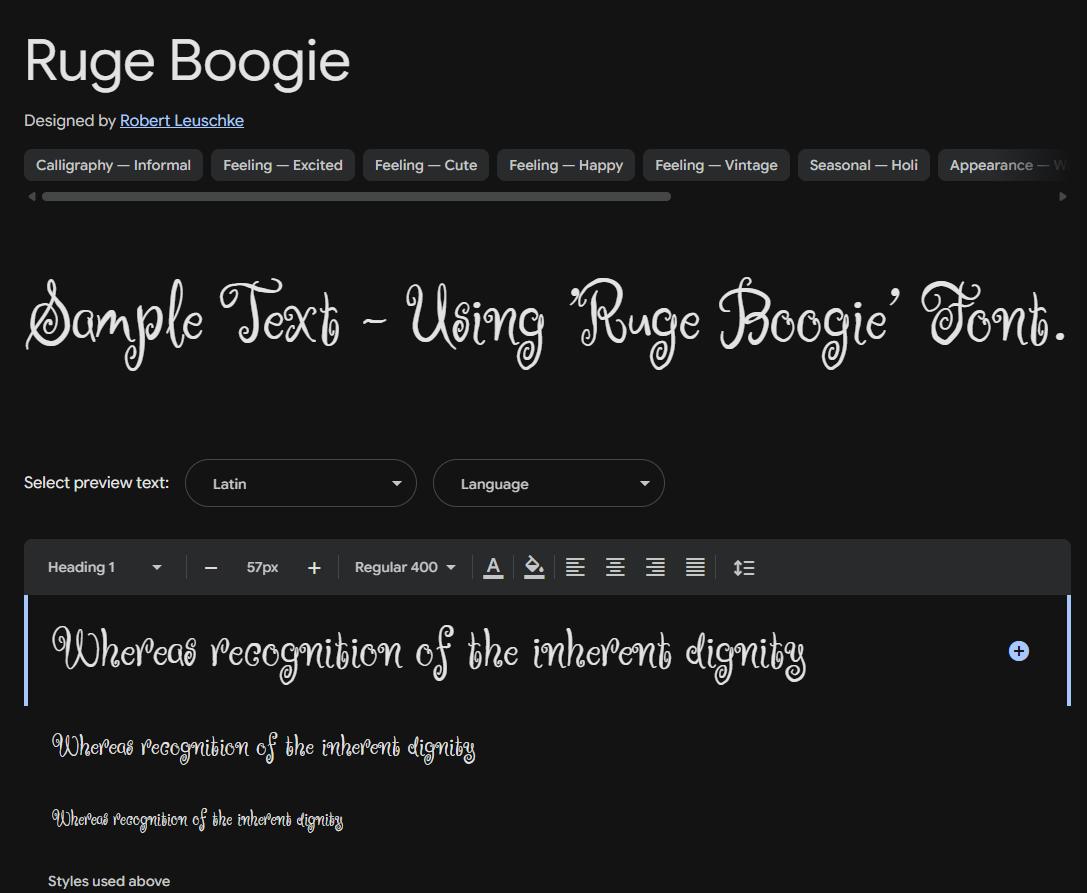Open the Regular 400 weight dropdown
Image resolution: width=1087 pixels, height=893 pixels.
click(x=405, y=567)
